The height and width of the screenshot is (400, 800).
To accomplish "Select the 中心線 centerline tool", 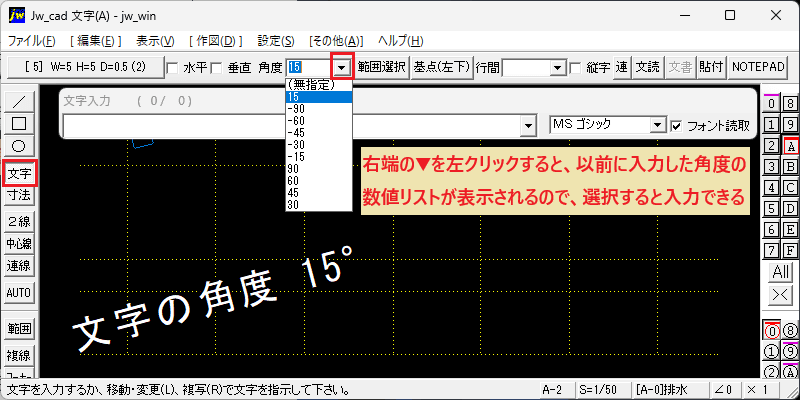I will [x=19, y=244].
